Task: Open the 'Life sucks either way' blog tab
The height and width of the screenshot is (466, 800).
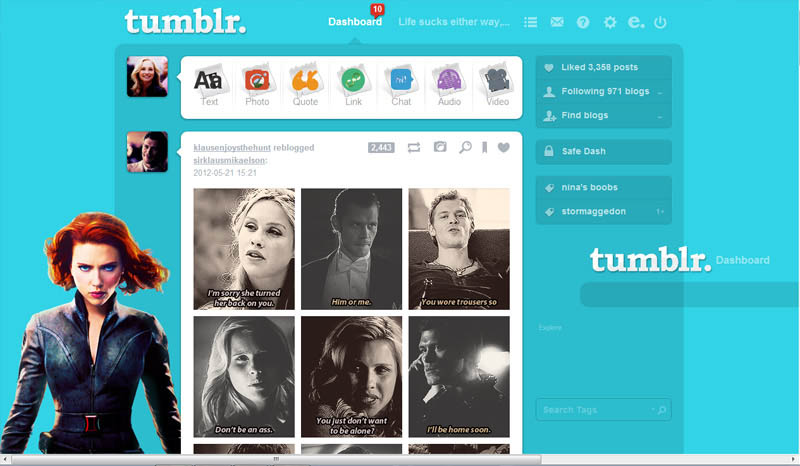Action: [x=454, y=22]
